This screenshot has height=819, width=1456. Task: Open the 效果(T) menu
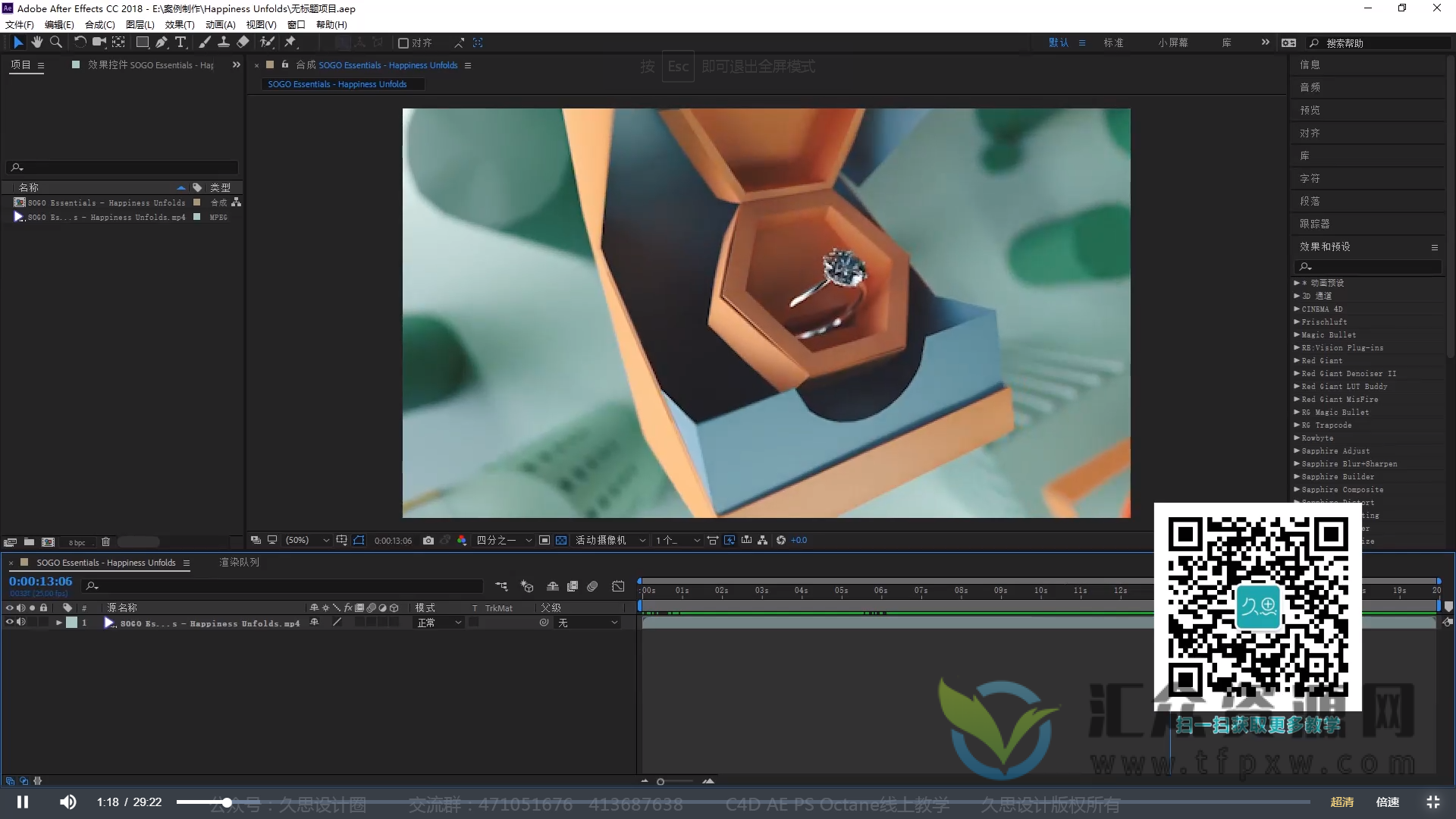(180, 24)
